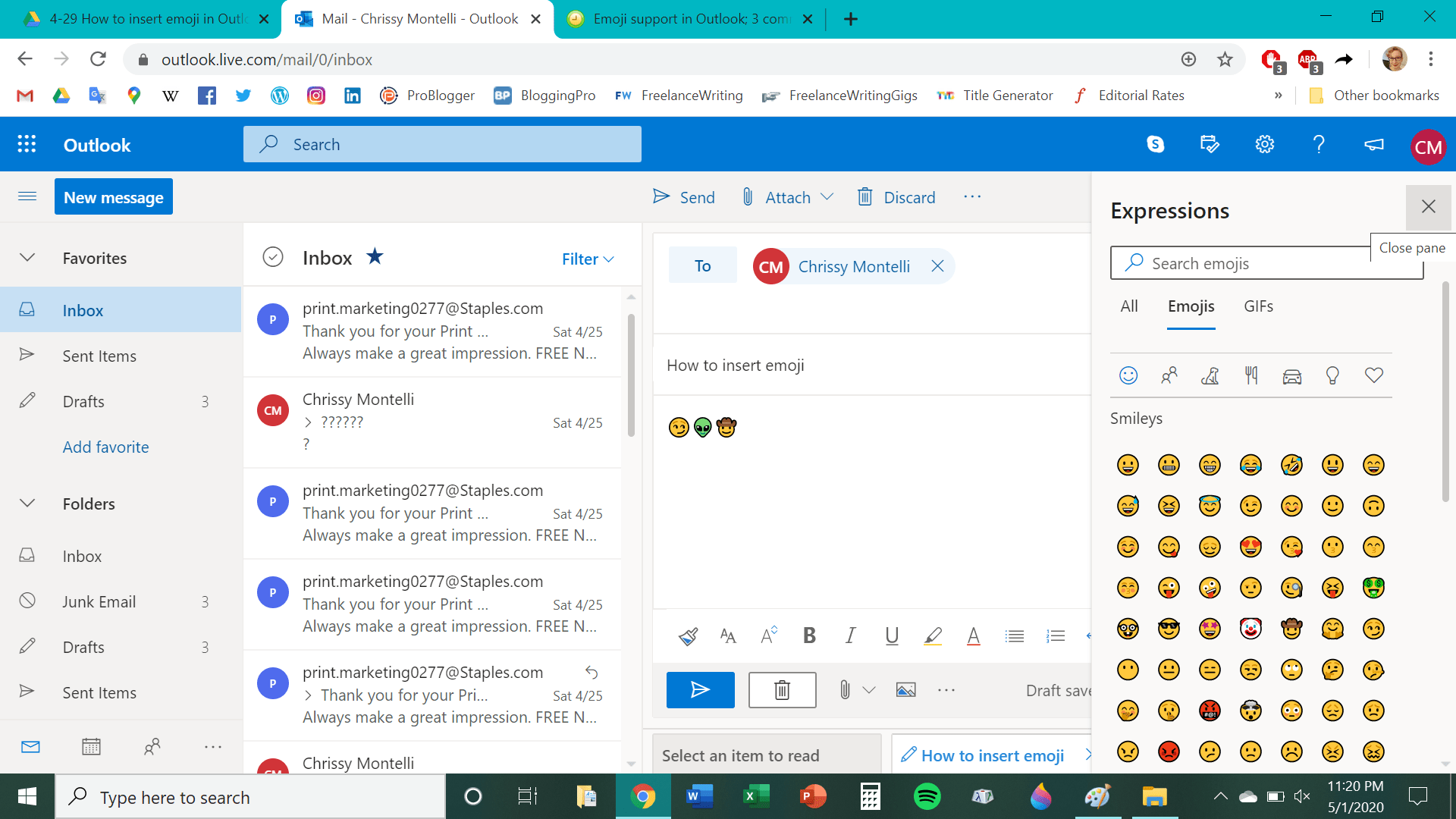Toggle the Inbox favorite star
The image size is (1456, 819).
(375, 256)
